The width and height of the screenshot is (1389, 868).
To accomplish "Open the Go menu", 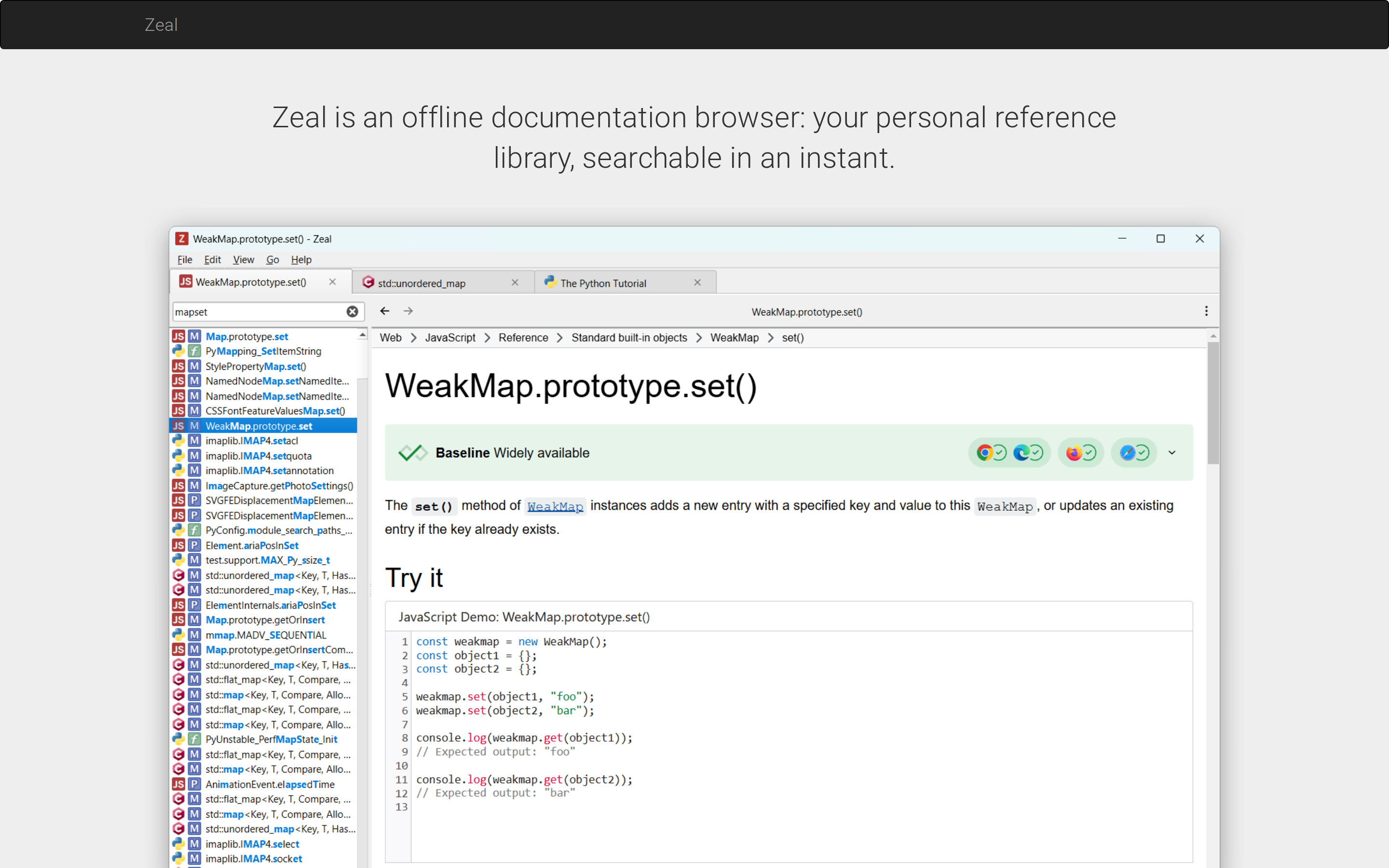I will (x=272, y=259).
